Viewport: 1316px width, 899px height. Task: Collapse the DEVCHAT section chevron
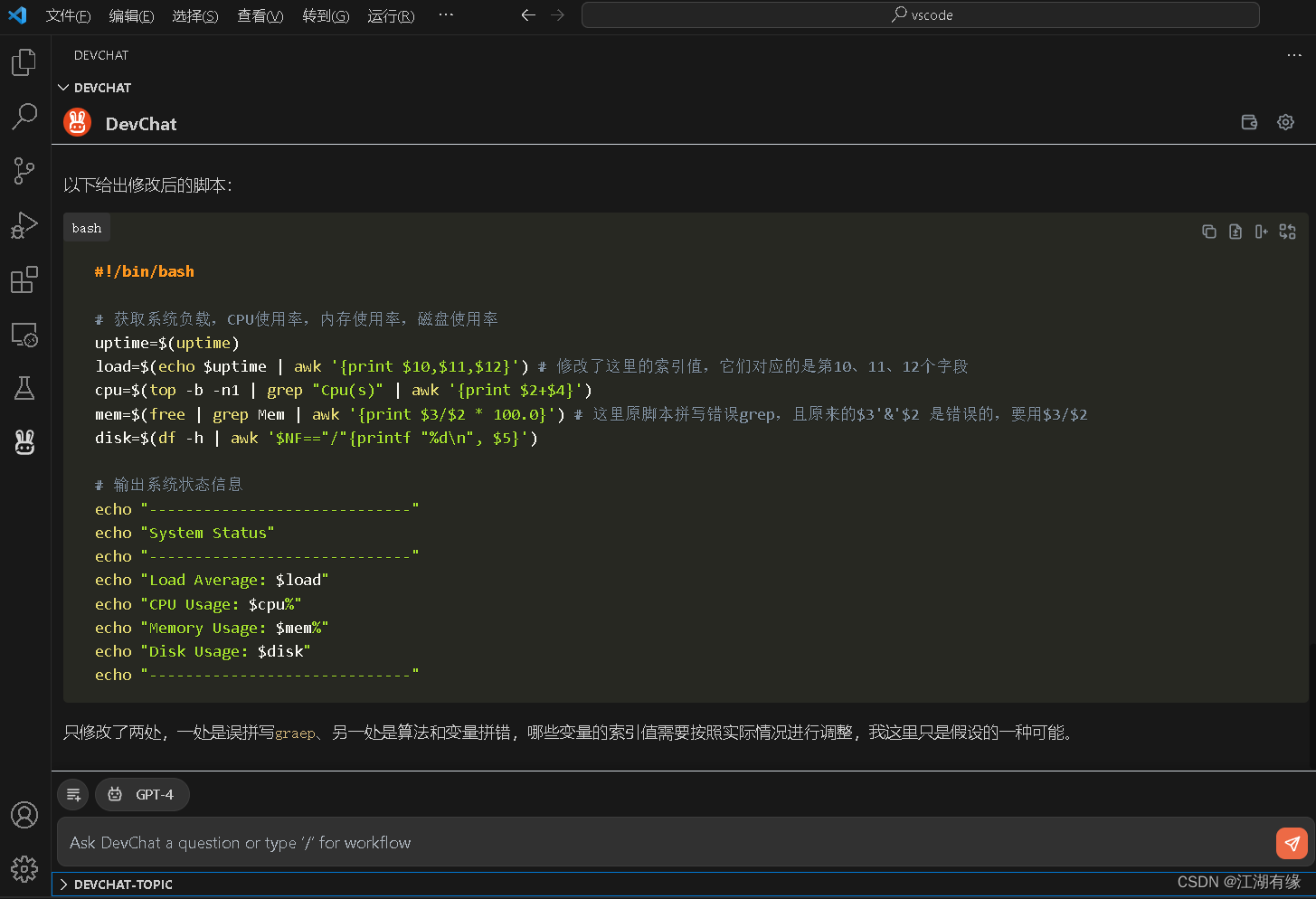[63, 88]
